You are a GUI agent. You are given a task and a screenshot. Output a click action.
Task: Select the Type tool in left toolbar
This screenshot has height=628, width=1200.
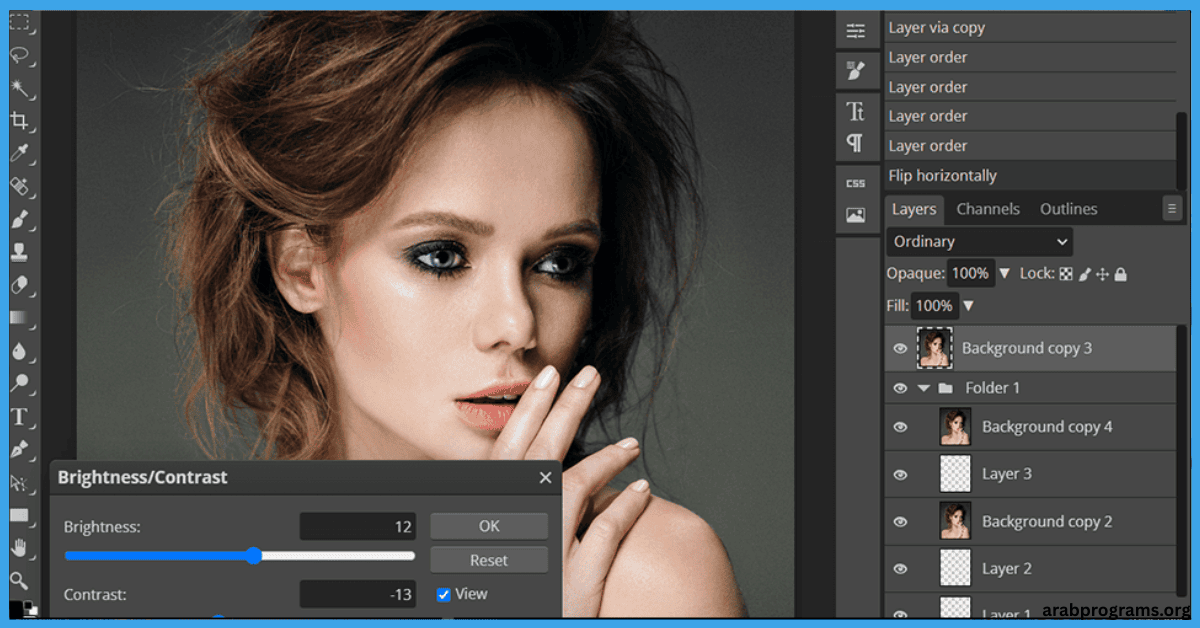[20, 416]
